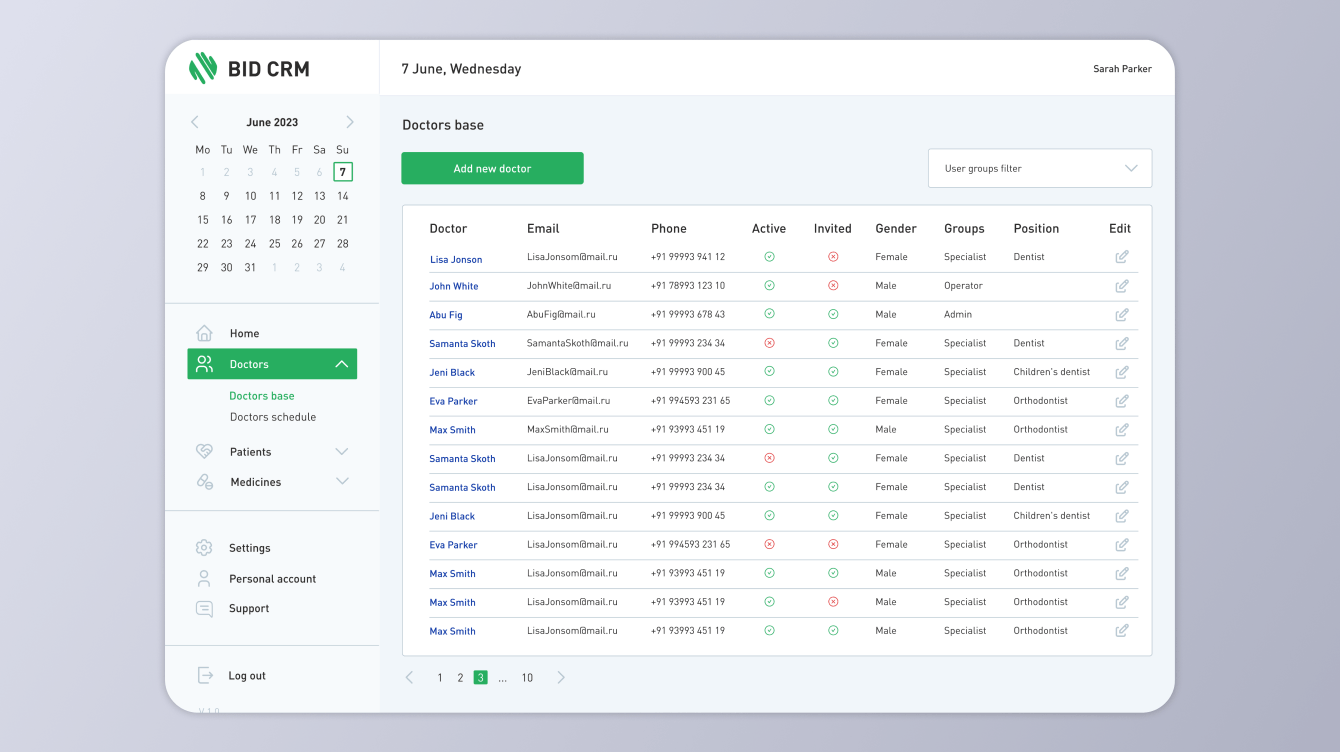This screenshot has height=752, width=1340.
Task: Toggle Active status for Lisa Jonson
Action: pyautogui.click(x=769, y=257)
